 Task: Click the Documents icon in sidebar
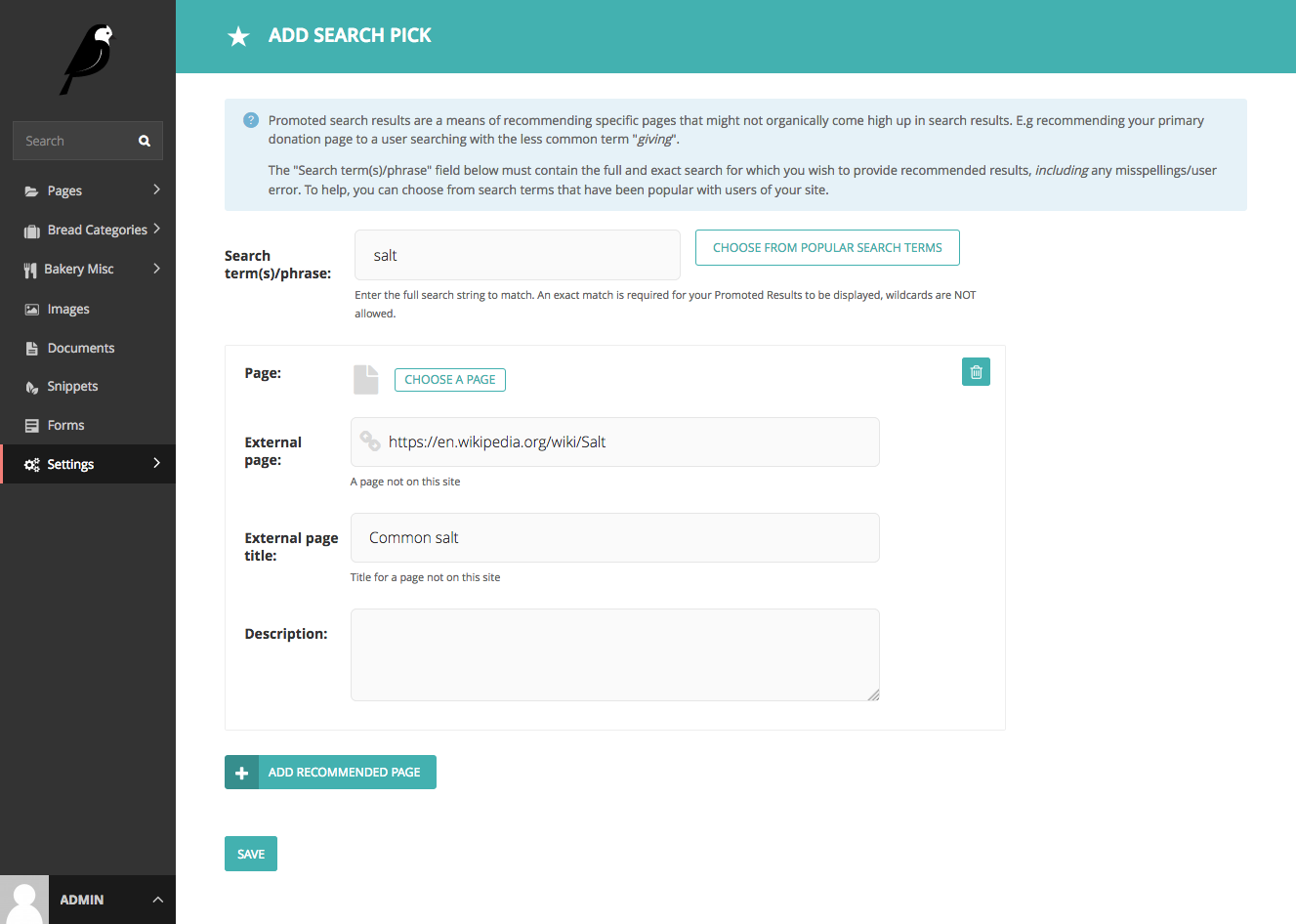[31, 347]
